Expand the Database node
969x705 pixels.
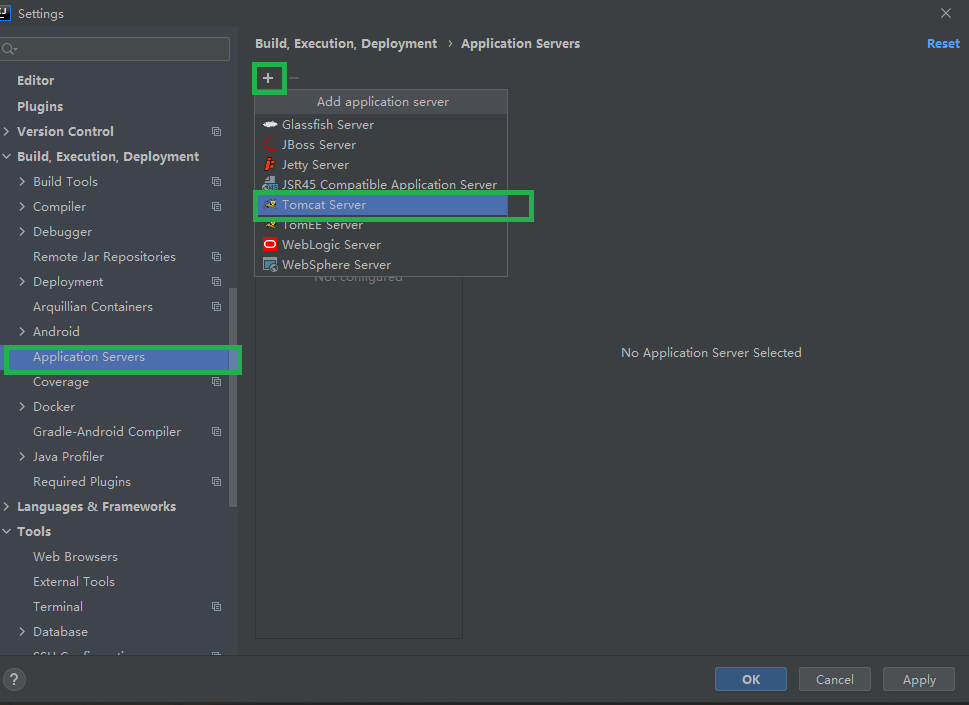[x=22, y=631]
